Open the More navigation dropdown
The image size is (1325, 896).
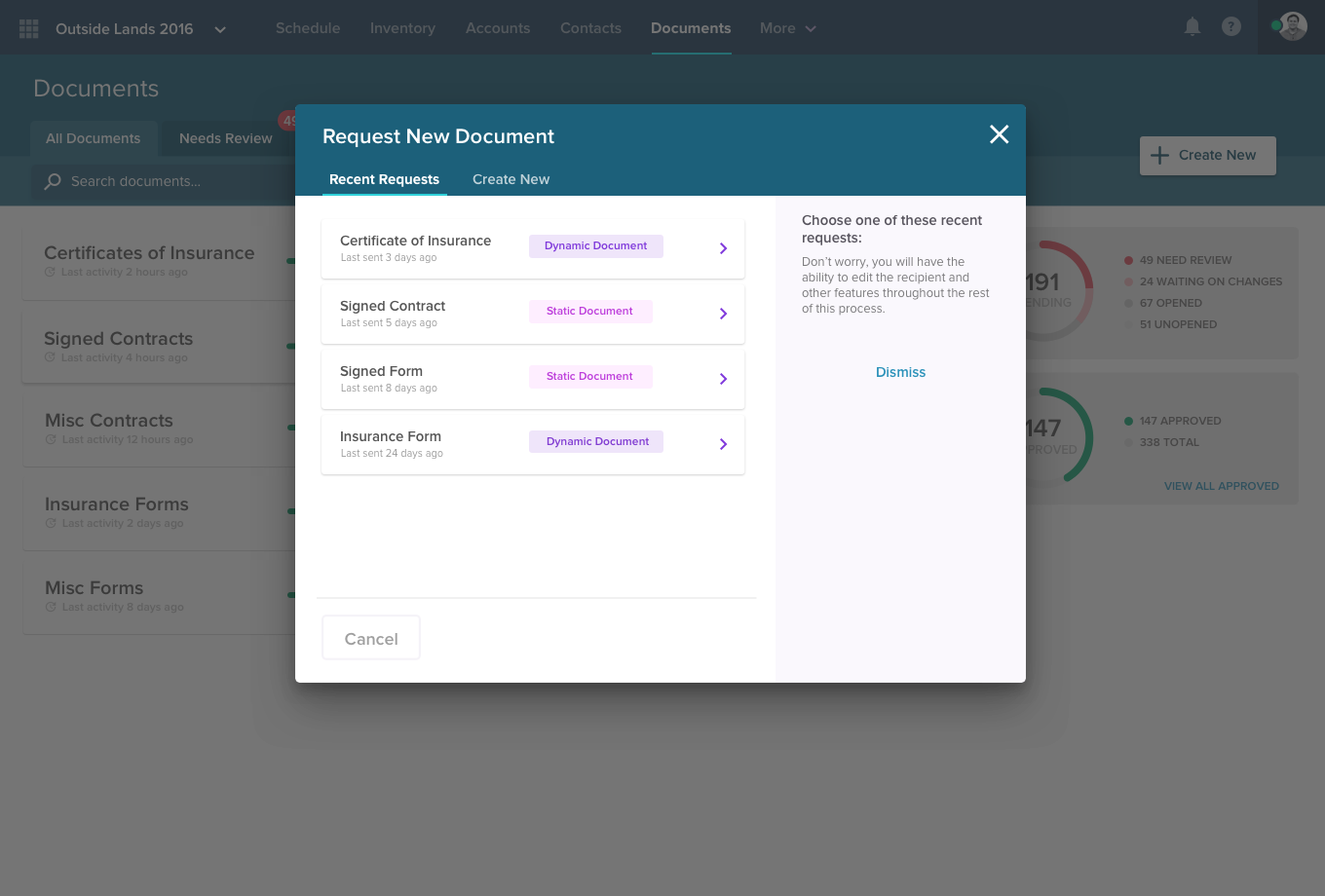point(787,28)
